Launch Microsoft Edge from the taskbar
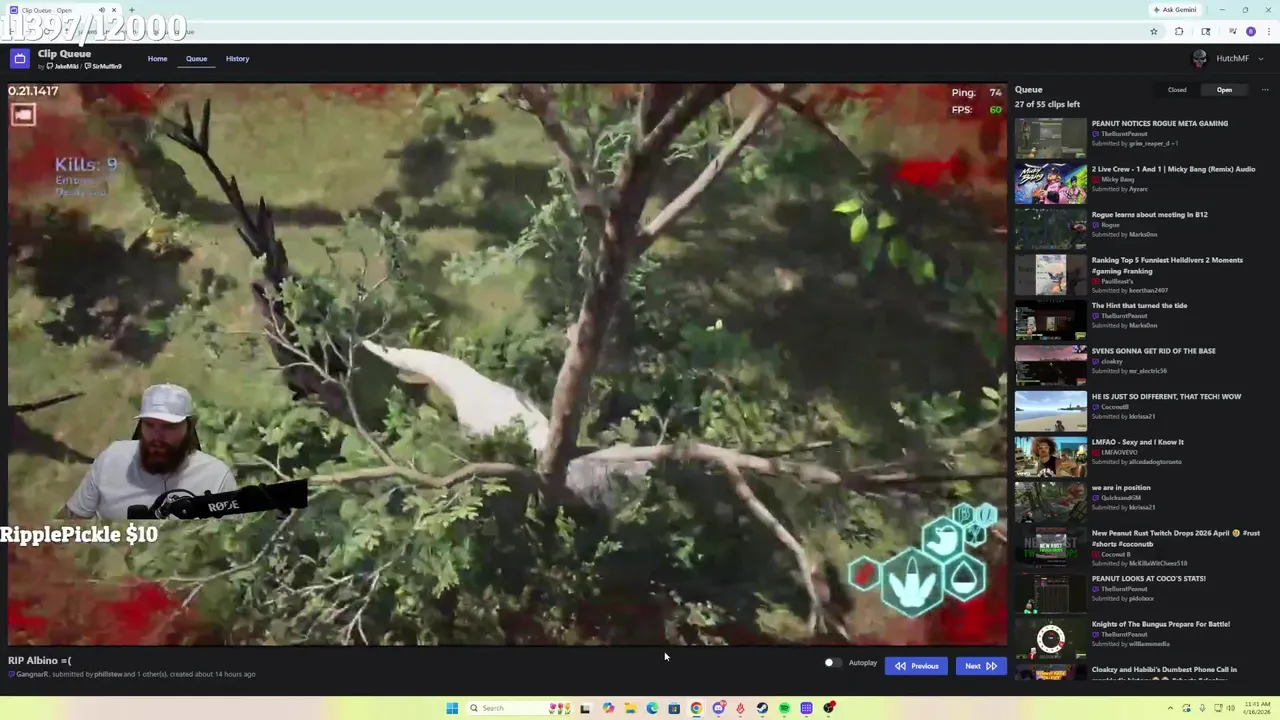Screen dimensions: 1280x720 click(652, 708)
